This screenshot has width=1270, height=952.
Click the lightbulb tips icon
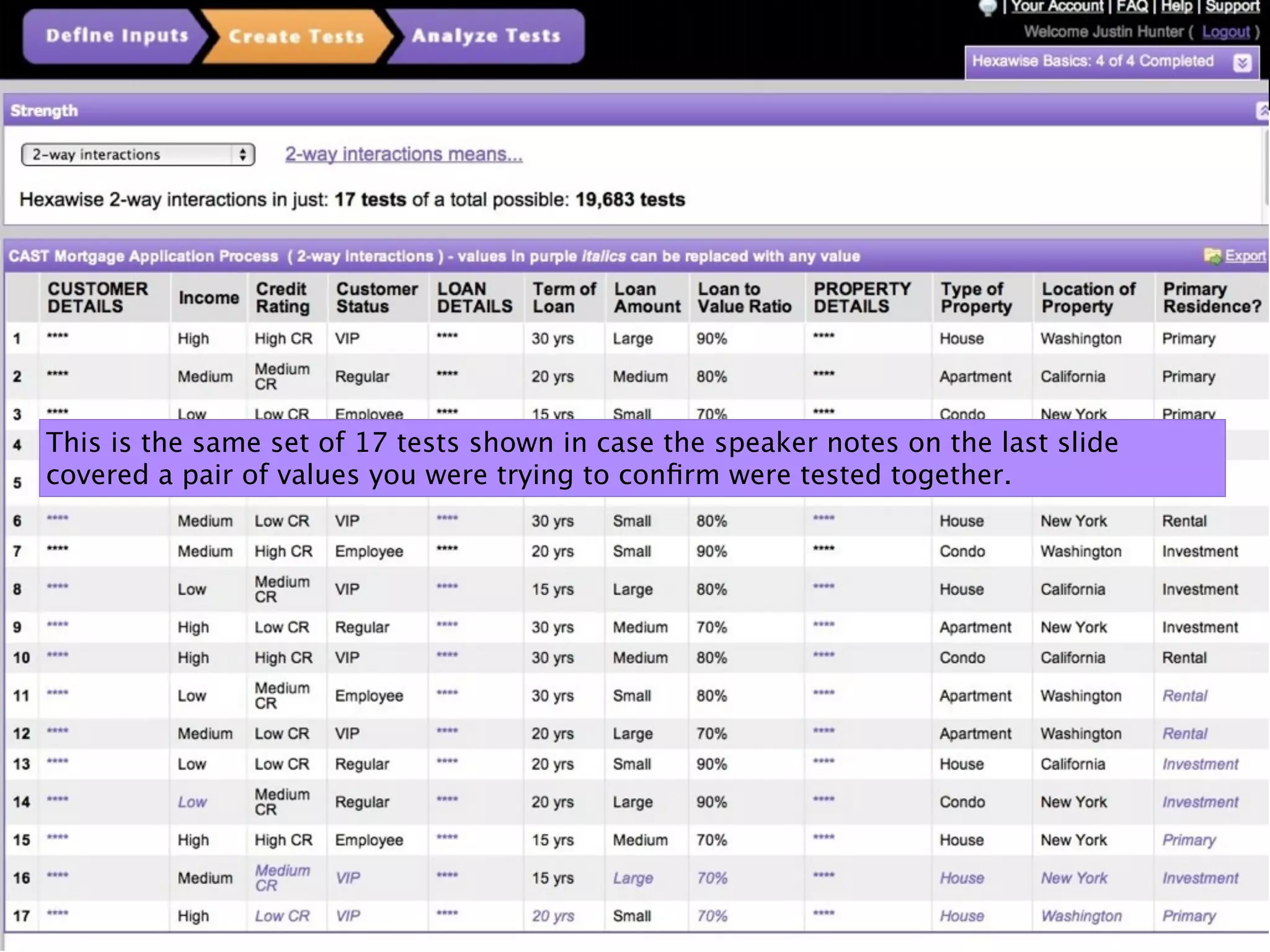(987, 7)
